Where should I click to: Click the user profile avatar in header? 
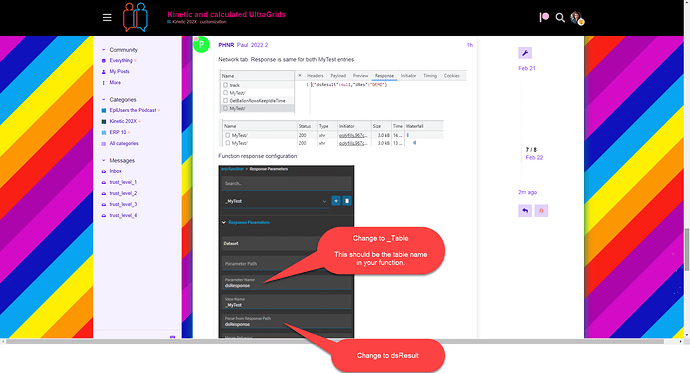576,18
